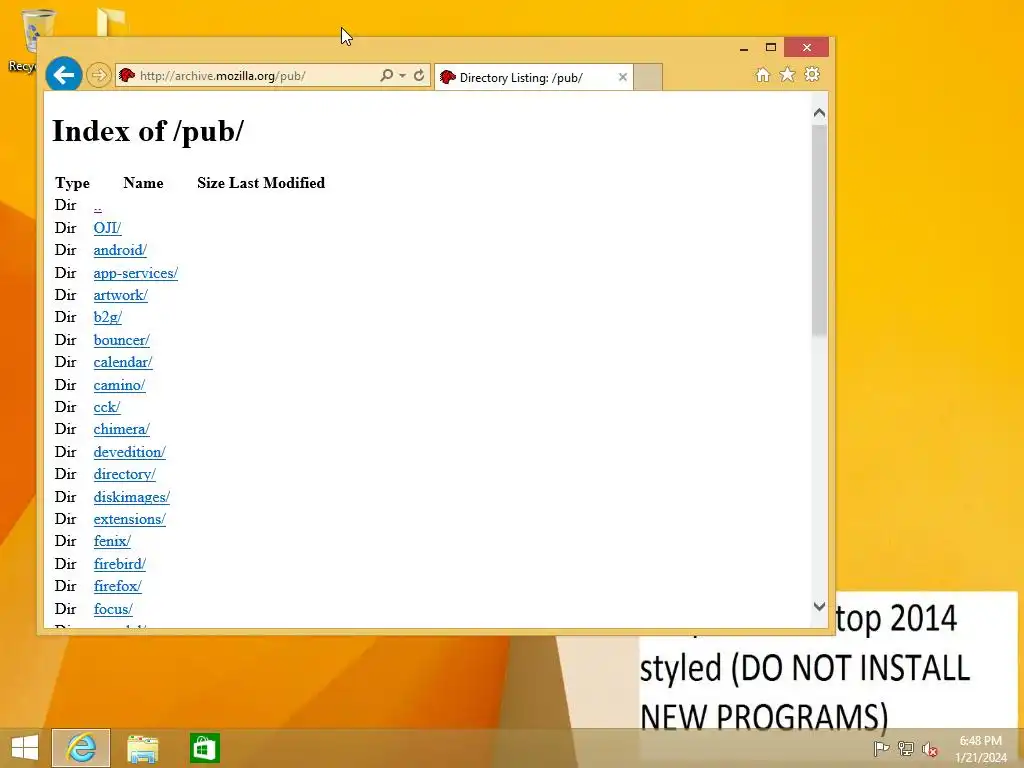The image size is (1024, 768).
Task: Select the desktop folder icon beside Recycle Bin
Action: tap(112, 22)
